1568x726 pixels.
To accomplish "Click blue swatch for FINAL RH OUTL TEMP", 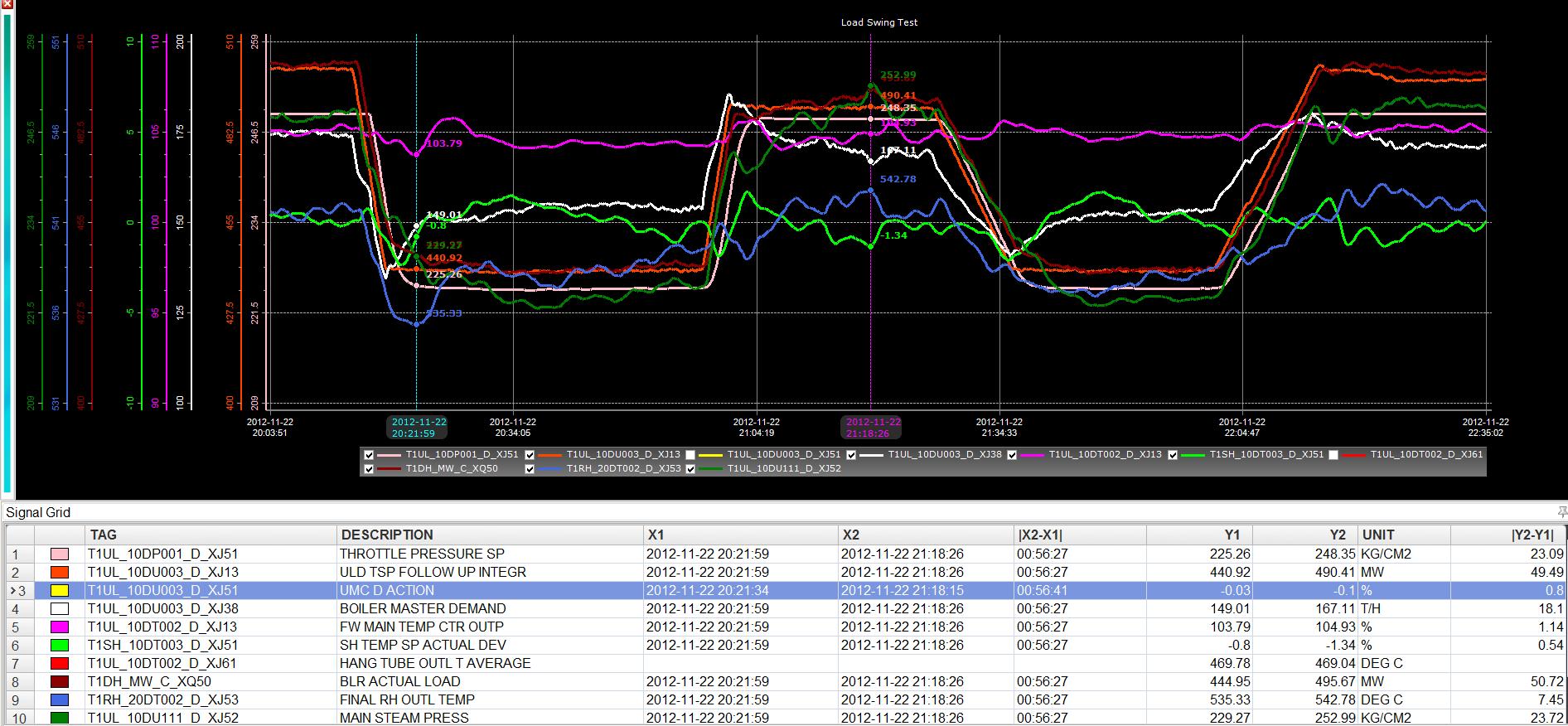I will tap(60, 699).
